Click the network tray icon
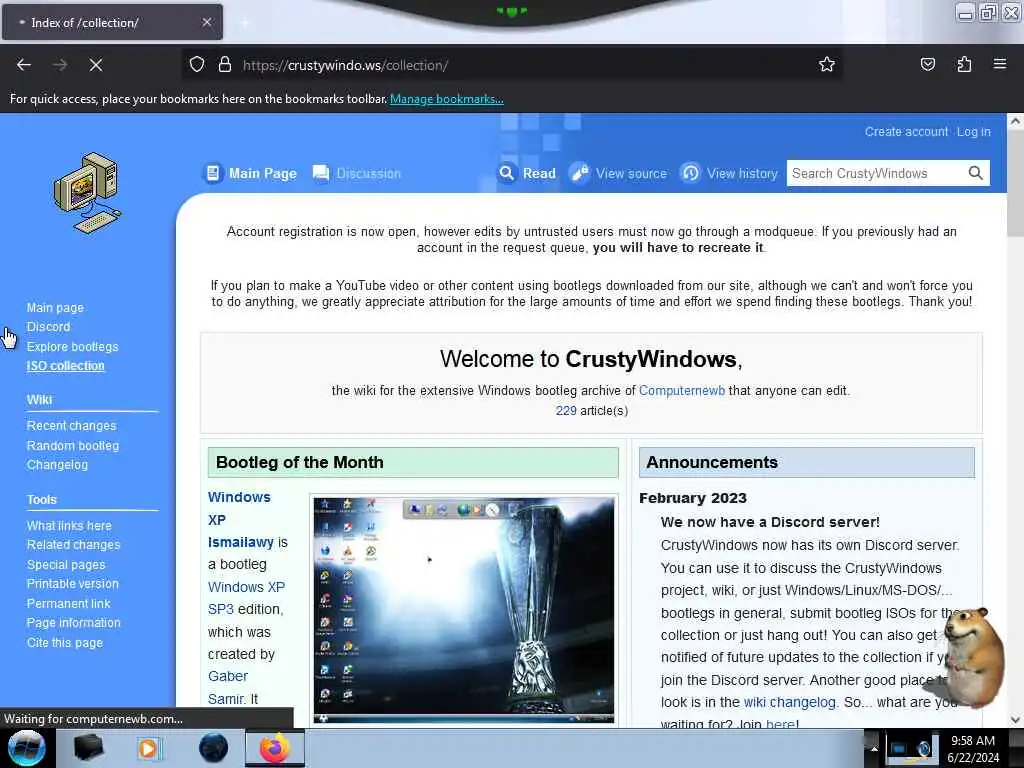Screen dimensions: 1024x768 899,748
